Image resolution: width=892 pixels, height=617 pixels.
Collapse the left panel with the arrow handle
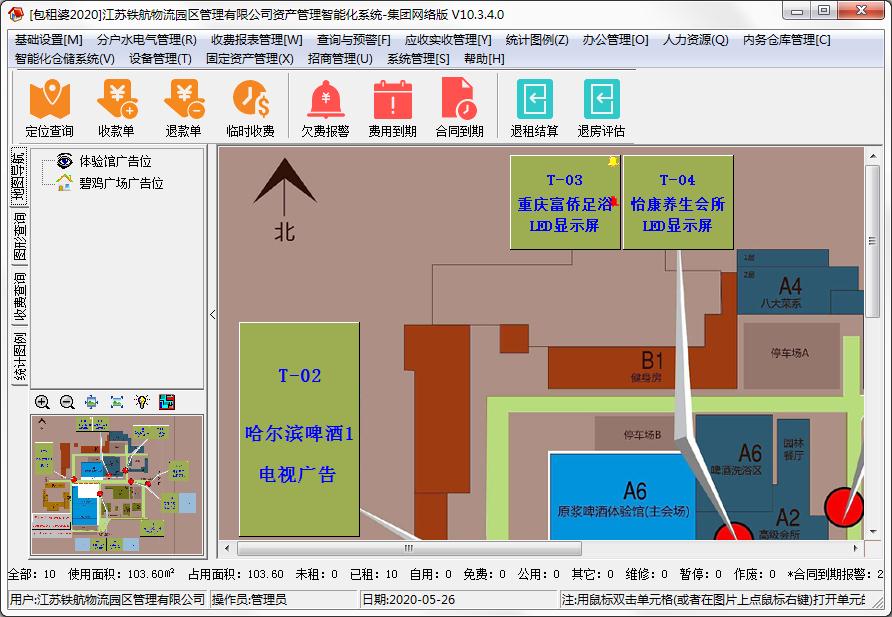click(x=212, y=314)
